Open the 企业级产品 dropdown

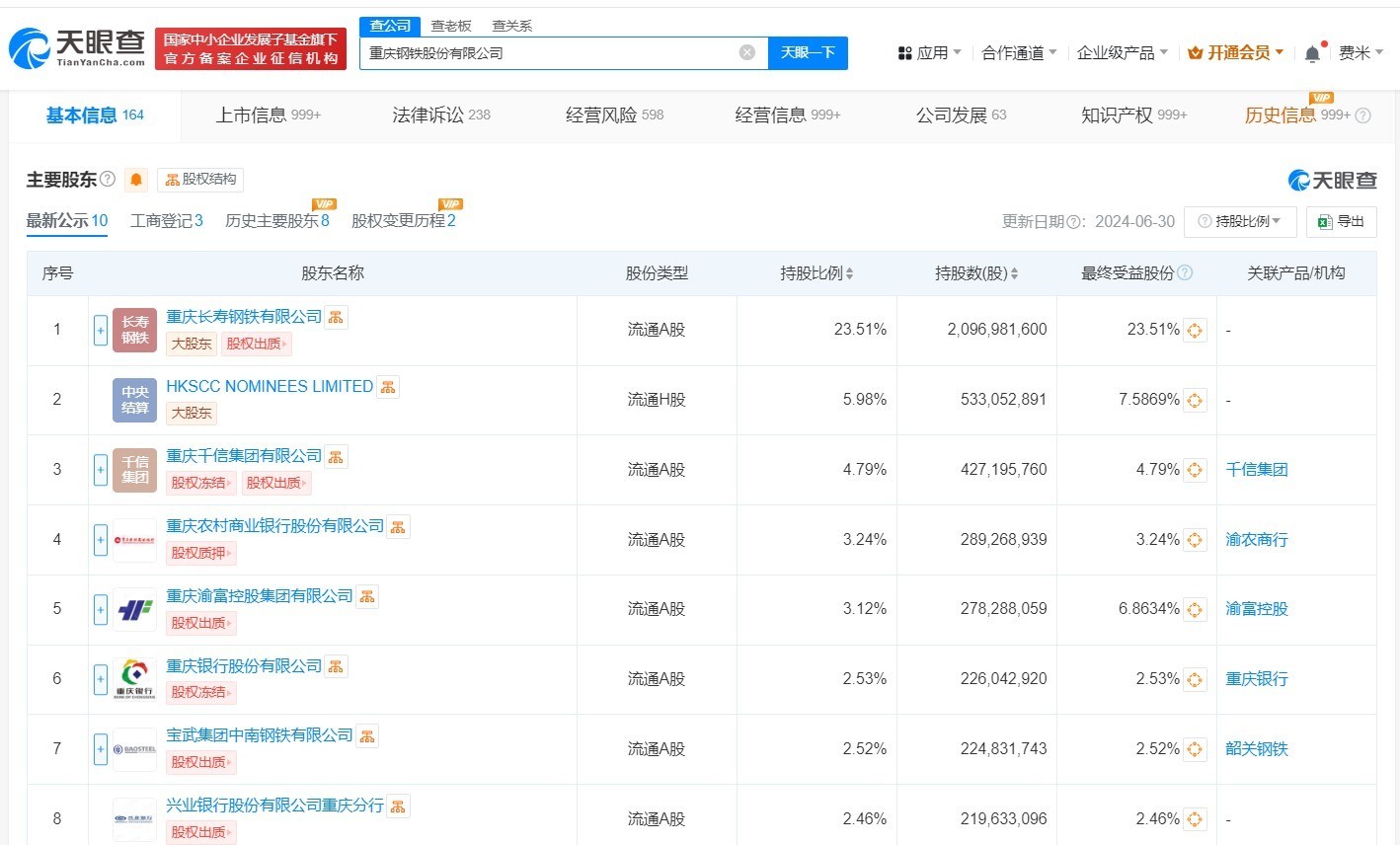coord(1123,52)
